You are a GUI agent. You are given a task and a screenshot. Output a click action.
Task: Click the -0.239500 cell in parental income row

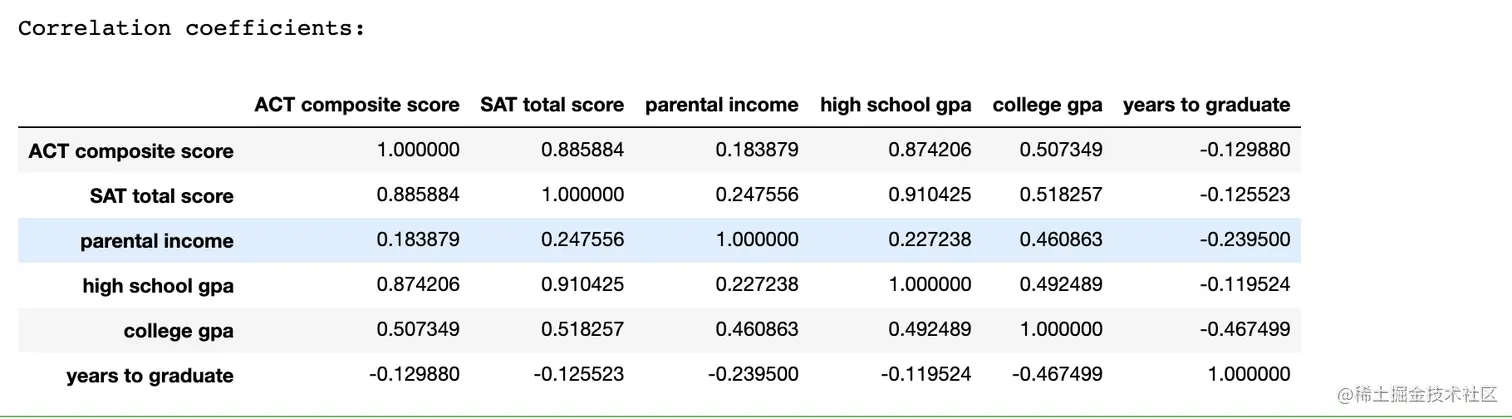1246,240
